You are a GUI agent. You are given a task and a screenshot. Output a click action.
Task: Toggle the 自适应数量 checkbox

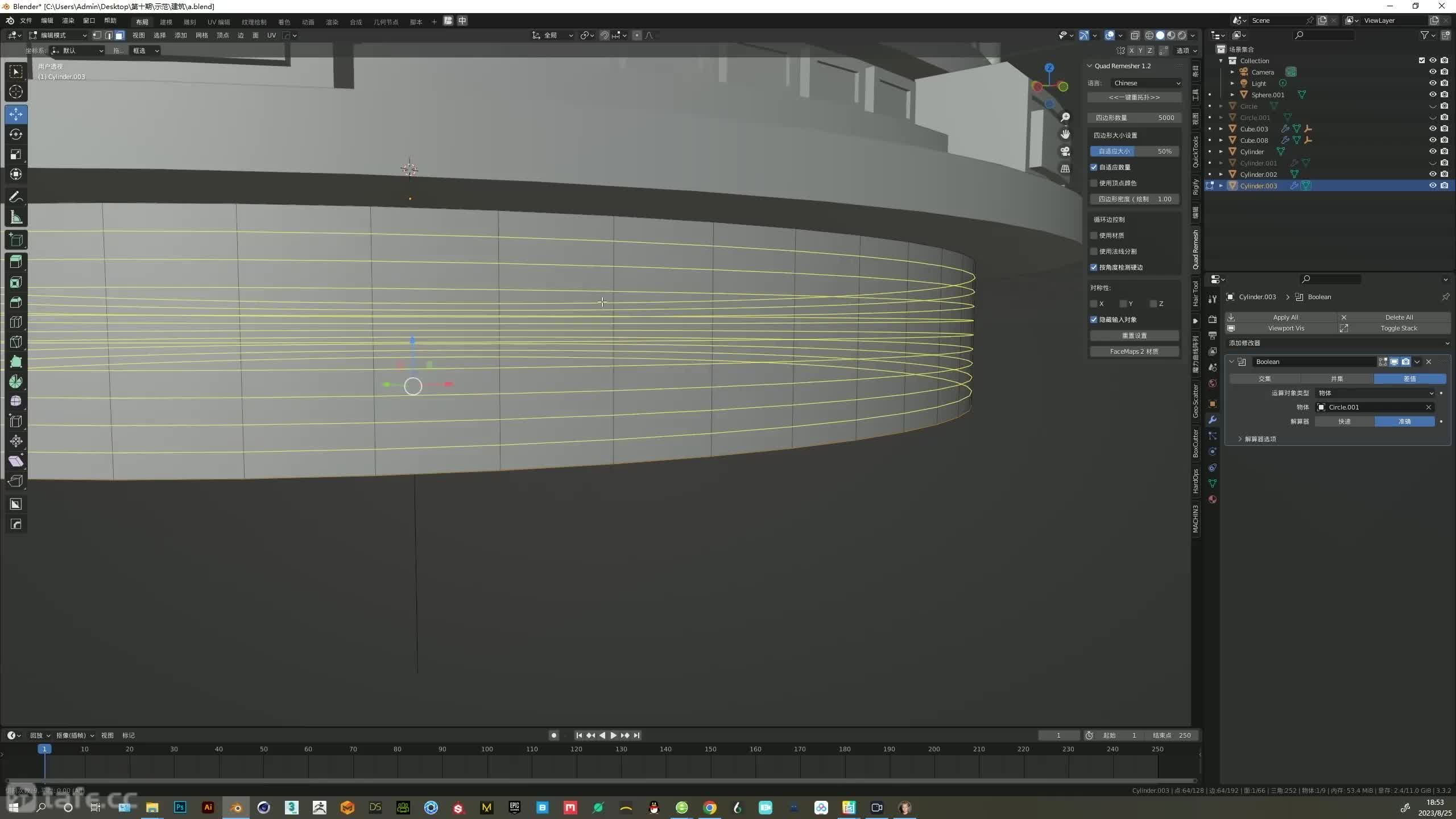click(x=1094, y=167)
